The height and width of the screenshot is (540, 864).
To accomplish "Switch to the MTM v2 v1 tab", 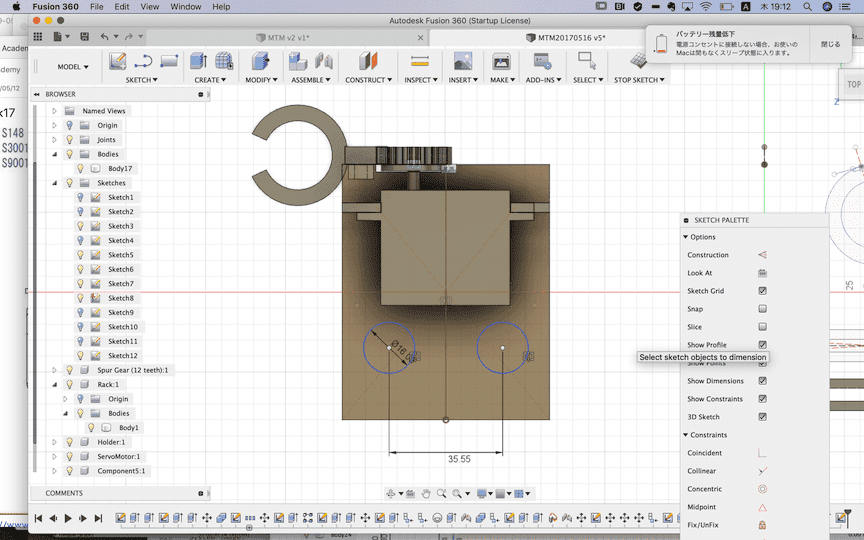I will (x=288, y=38).
